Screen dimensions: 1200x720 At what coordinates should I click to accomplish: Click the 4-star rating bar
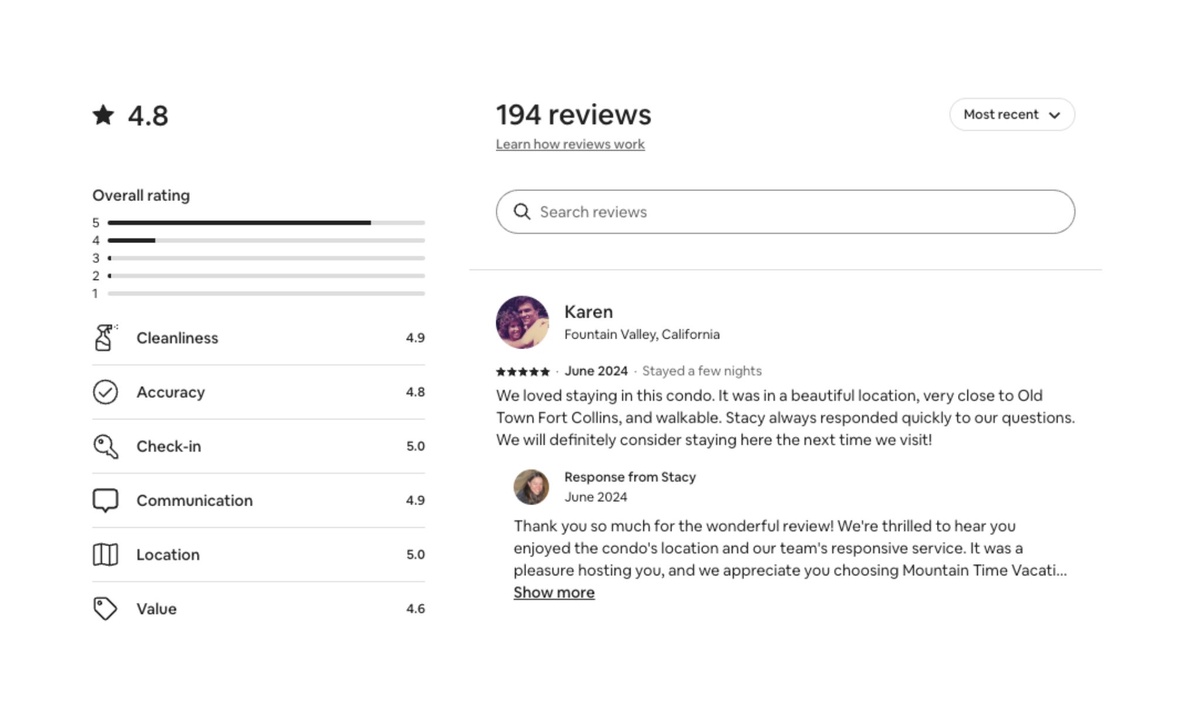tap(265, 241)
